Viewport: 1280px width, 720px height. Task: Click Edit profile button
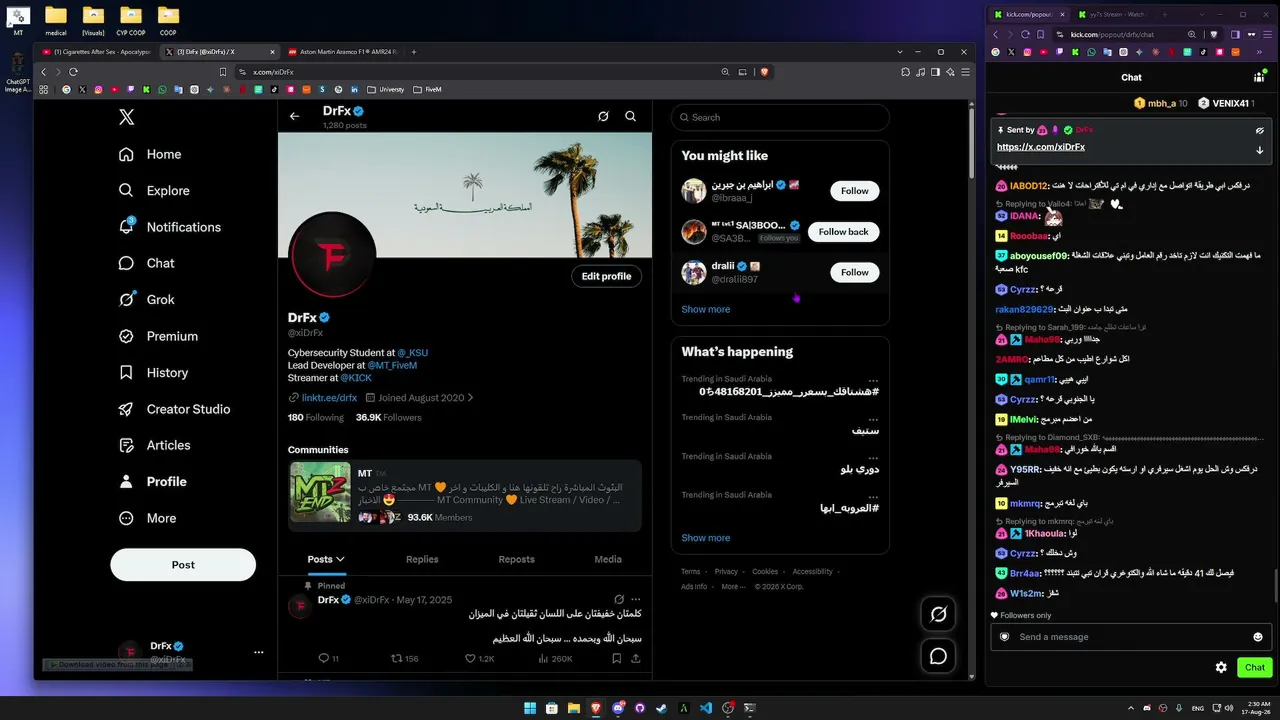pos(607,276)
